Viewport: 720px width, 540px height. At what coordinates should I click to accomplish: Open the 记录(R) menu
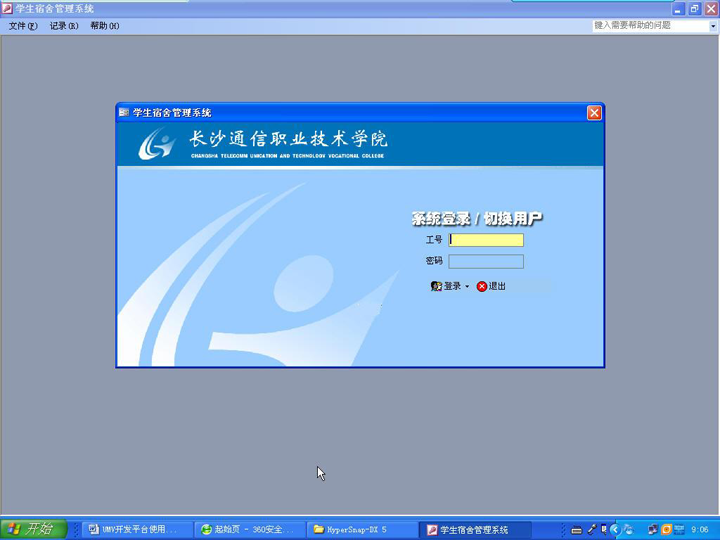click(64, 26)
